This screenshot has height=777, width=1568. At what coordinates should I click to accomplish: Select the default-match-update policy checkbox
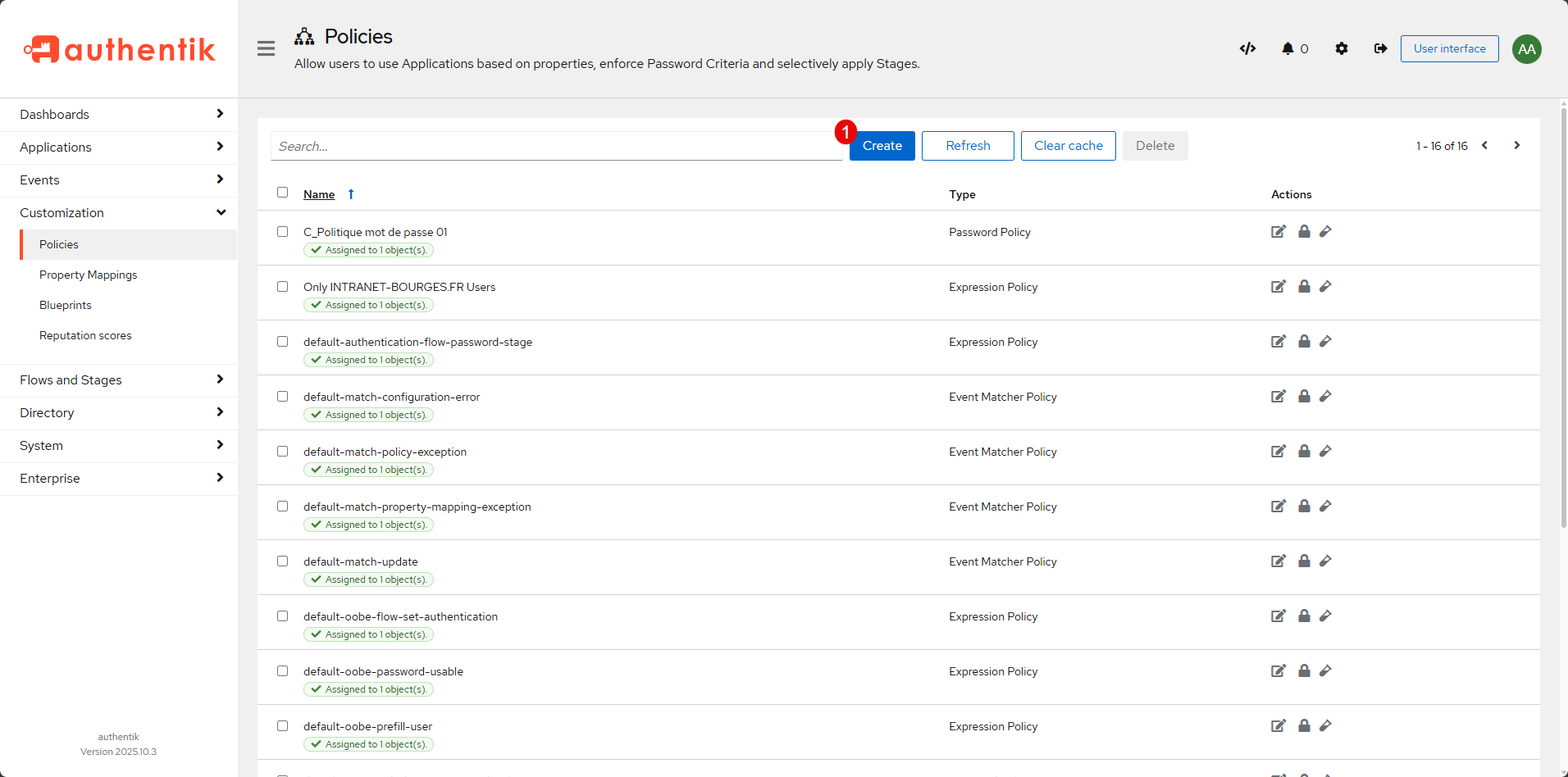click(283, 561)
